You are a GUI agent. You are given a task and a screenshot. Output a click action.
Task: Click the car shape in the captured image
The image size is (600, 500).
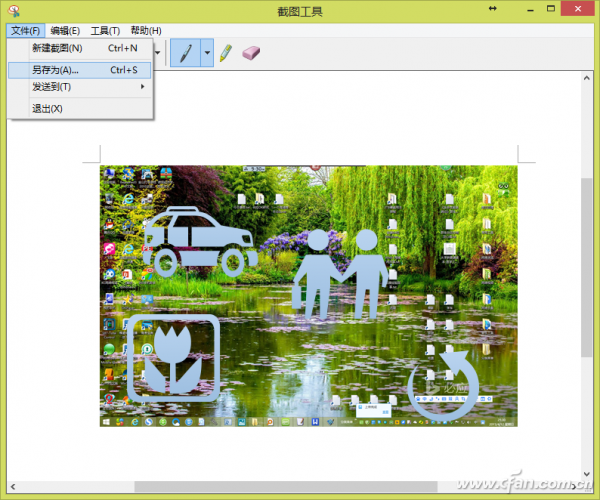click(200, 241)
